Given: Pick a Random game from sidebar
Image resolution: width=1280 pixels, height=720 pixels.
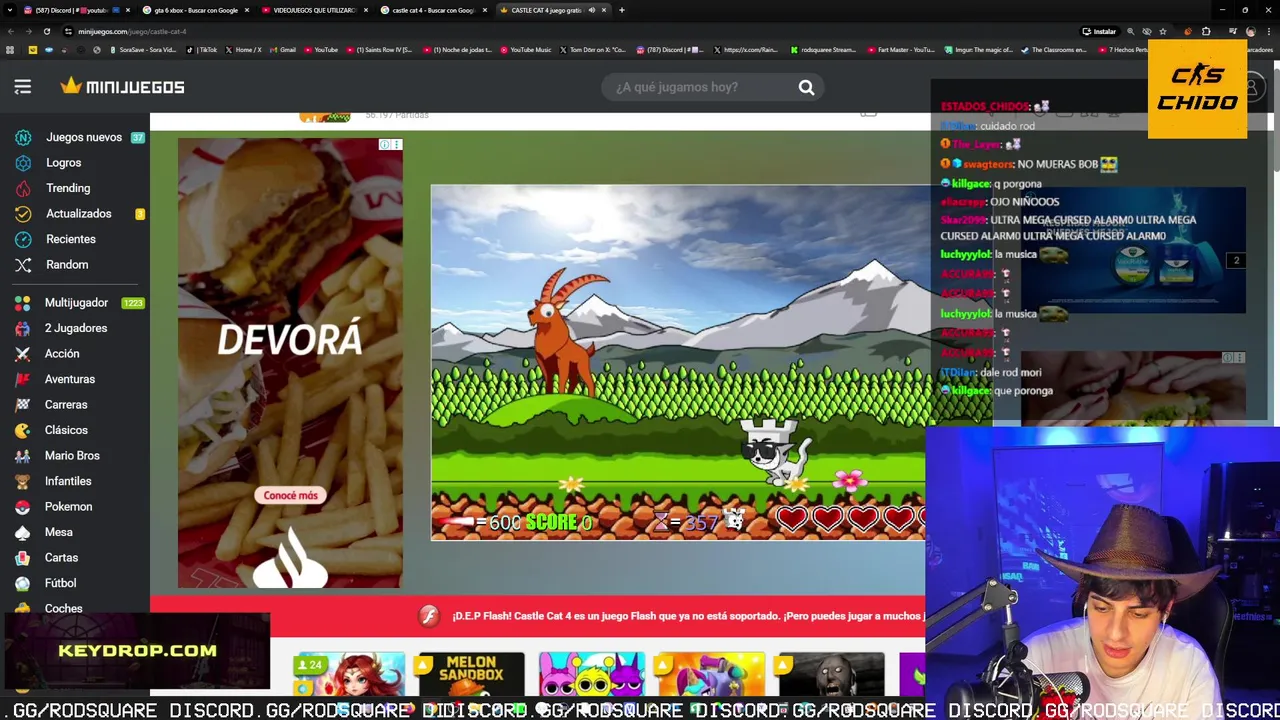Looking at the screenshot, I should [x=67, y=265].
